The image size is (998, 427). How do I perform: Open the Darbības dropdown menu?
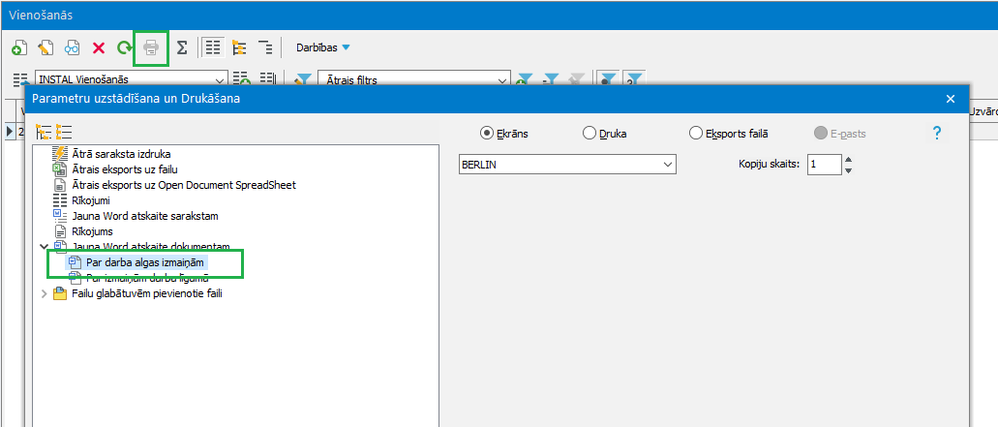[x=323, y=48]
